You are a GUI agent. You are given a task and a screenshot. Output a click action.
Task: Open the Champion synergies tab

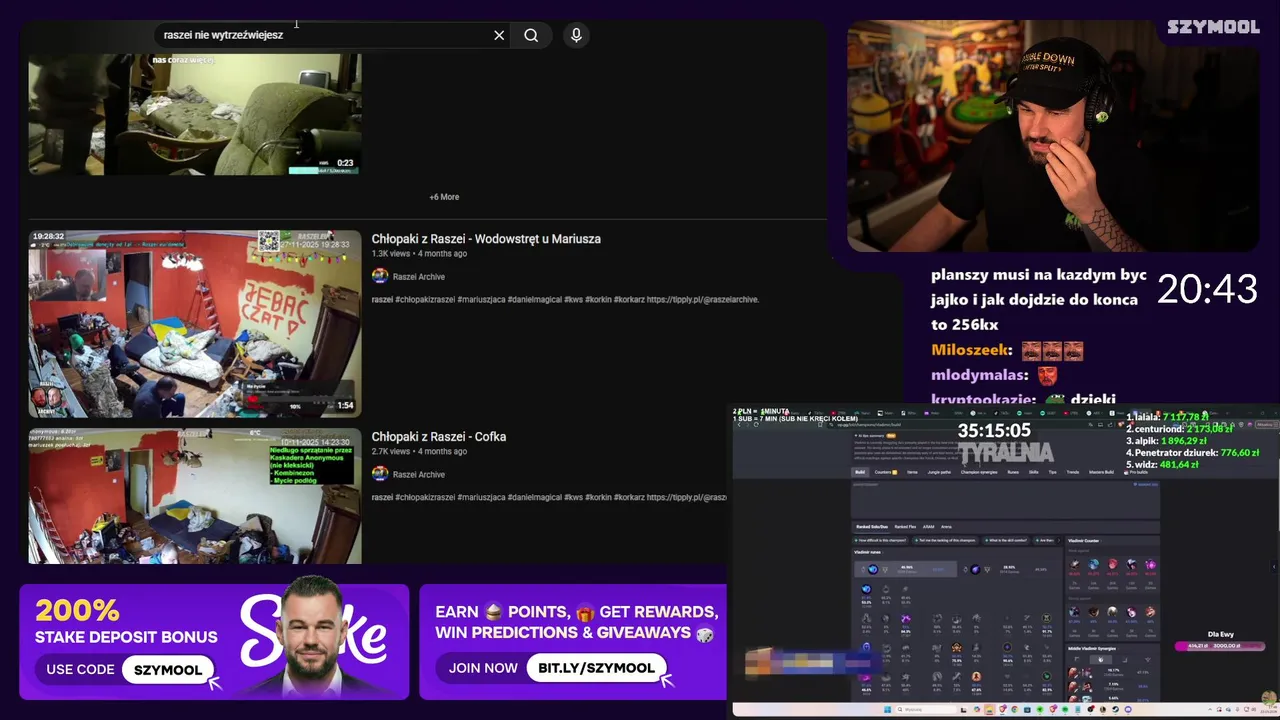click(x=979, y=472)
